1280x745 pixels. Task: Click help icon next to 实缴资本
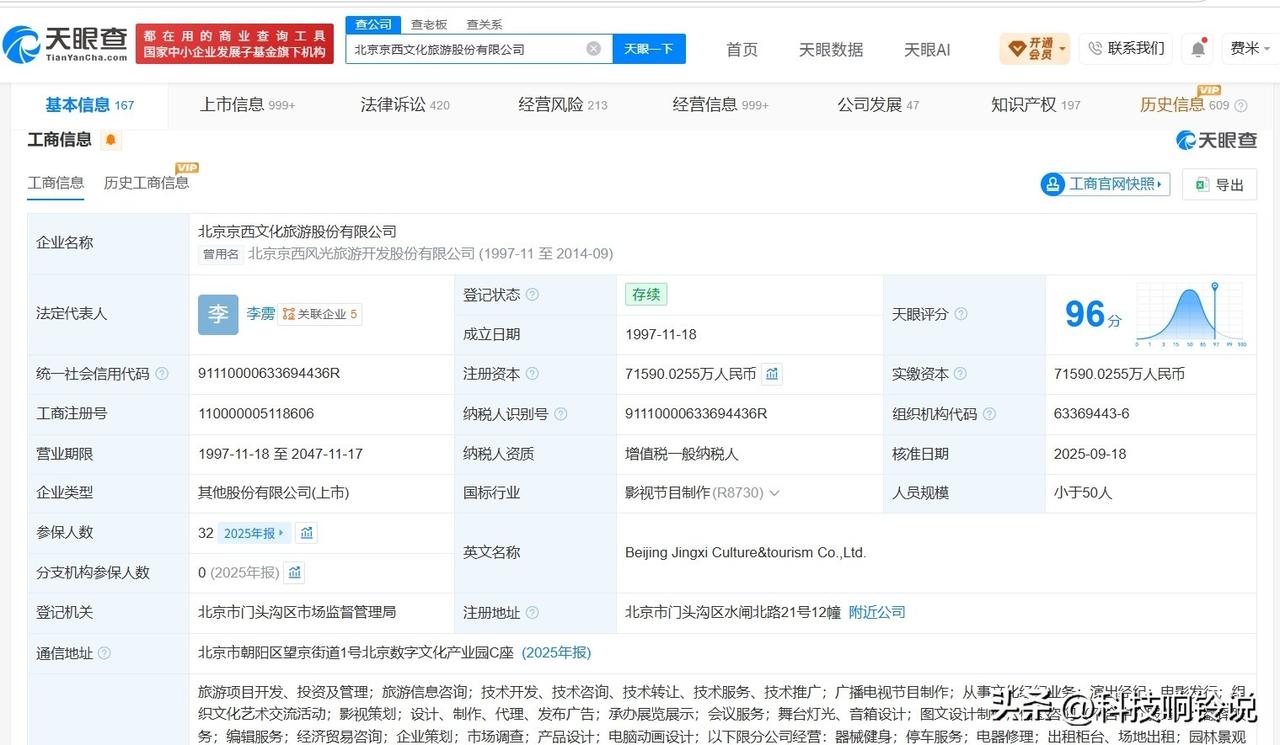(961, 374)
